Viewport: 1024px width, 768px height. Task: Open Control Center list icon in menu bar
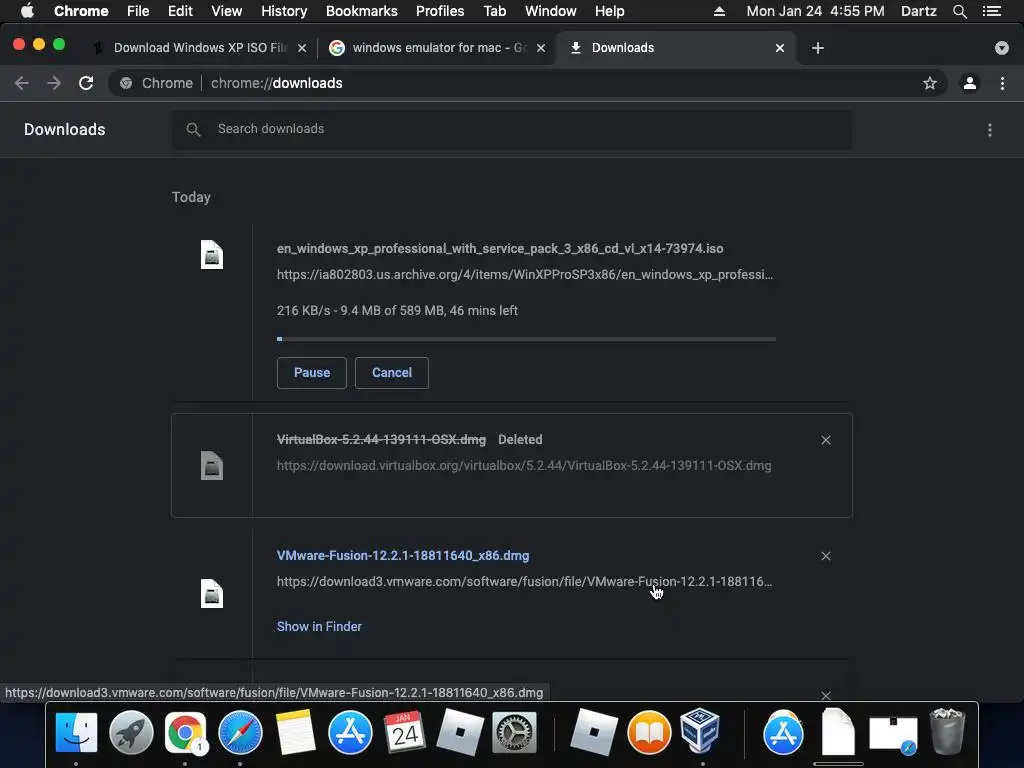click(992, 11)
